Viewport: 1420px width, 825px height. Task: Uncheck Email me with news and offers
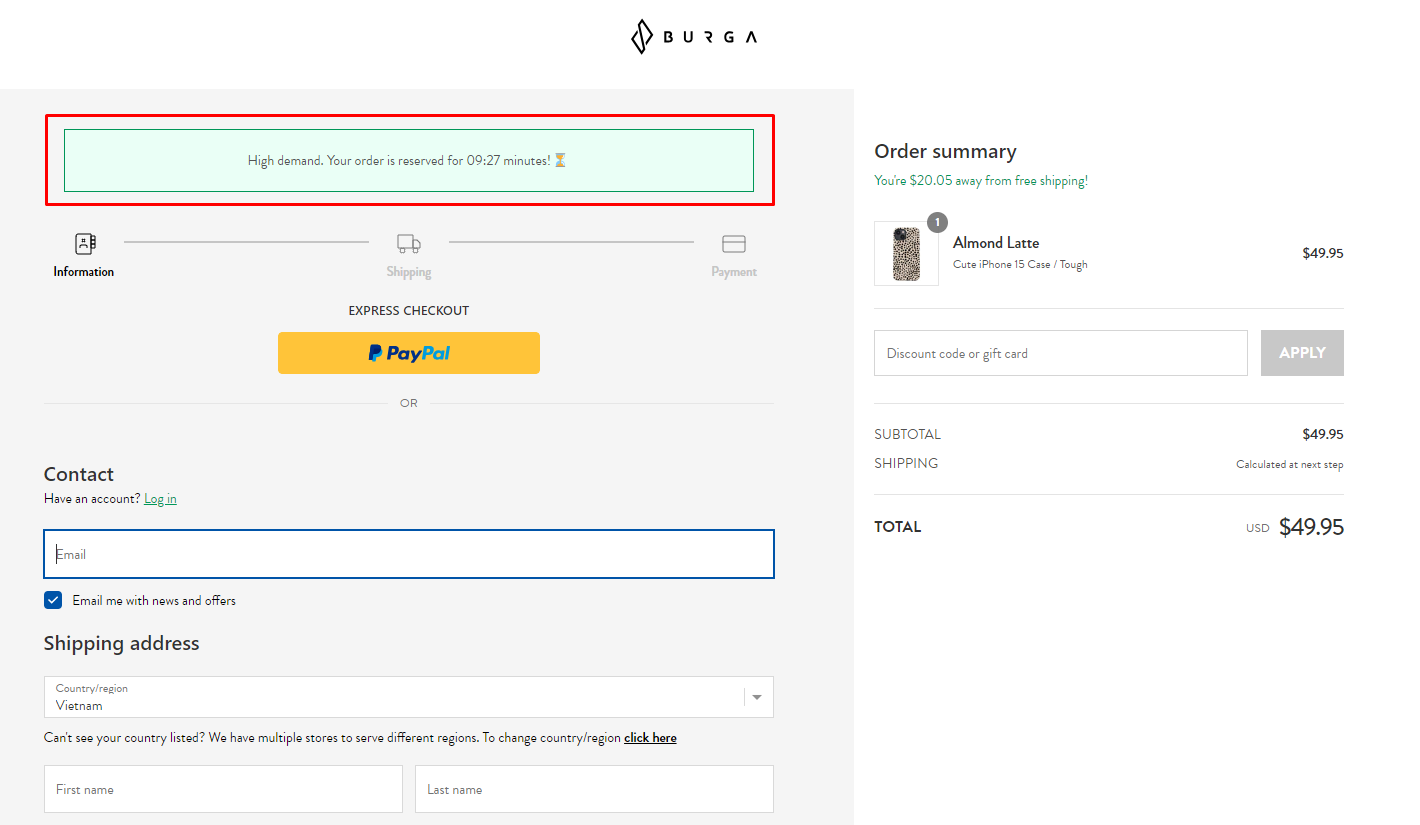click(53, 600)
